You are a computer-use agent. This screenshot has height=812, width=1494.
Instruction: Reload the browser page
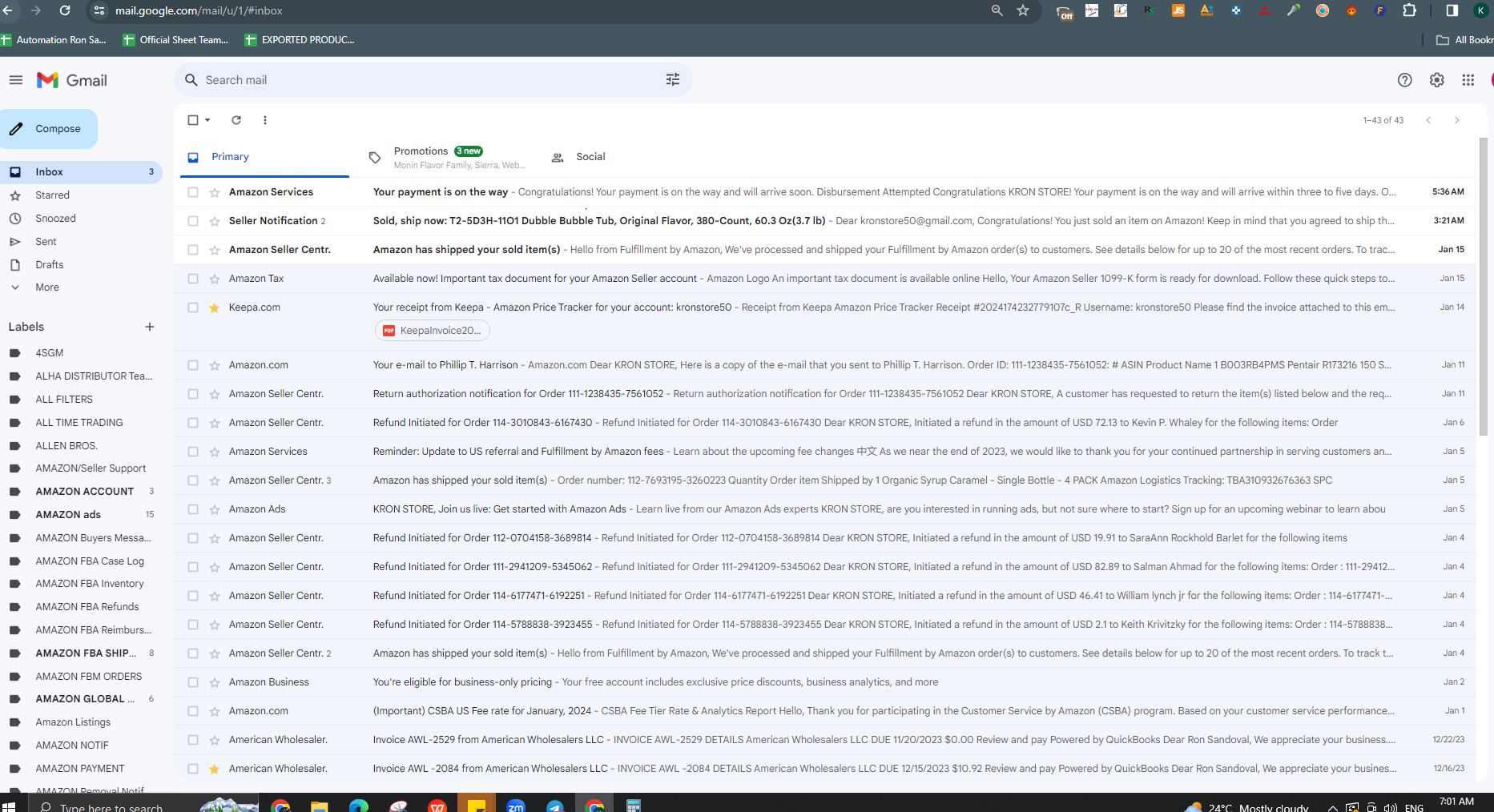pos(65,10)
